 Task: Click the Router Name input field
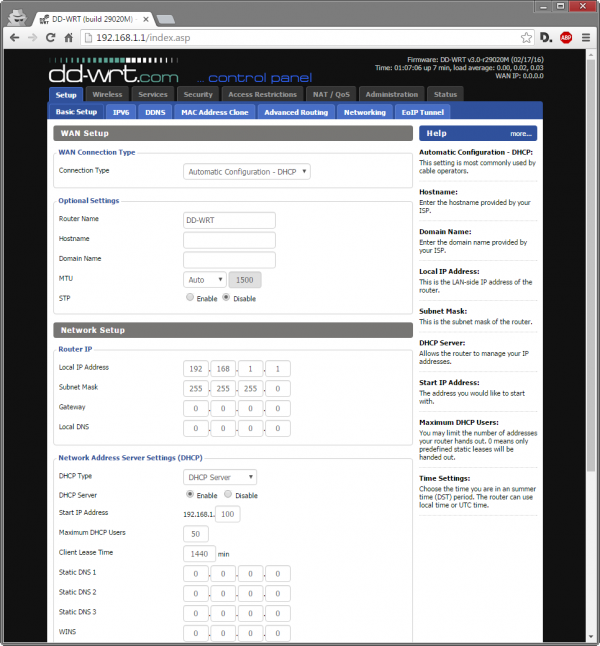click(229, 220)
